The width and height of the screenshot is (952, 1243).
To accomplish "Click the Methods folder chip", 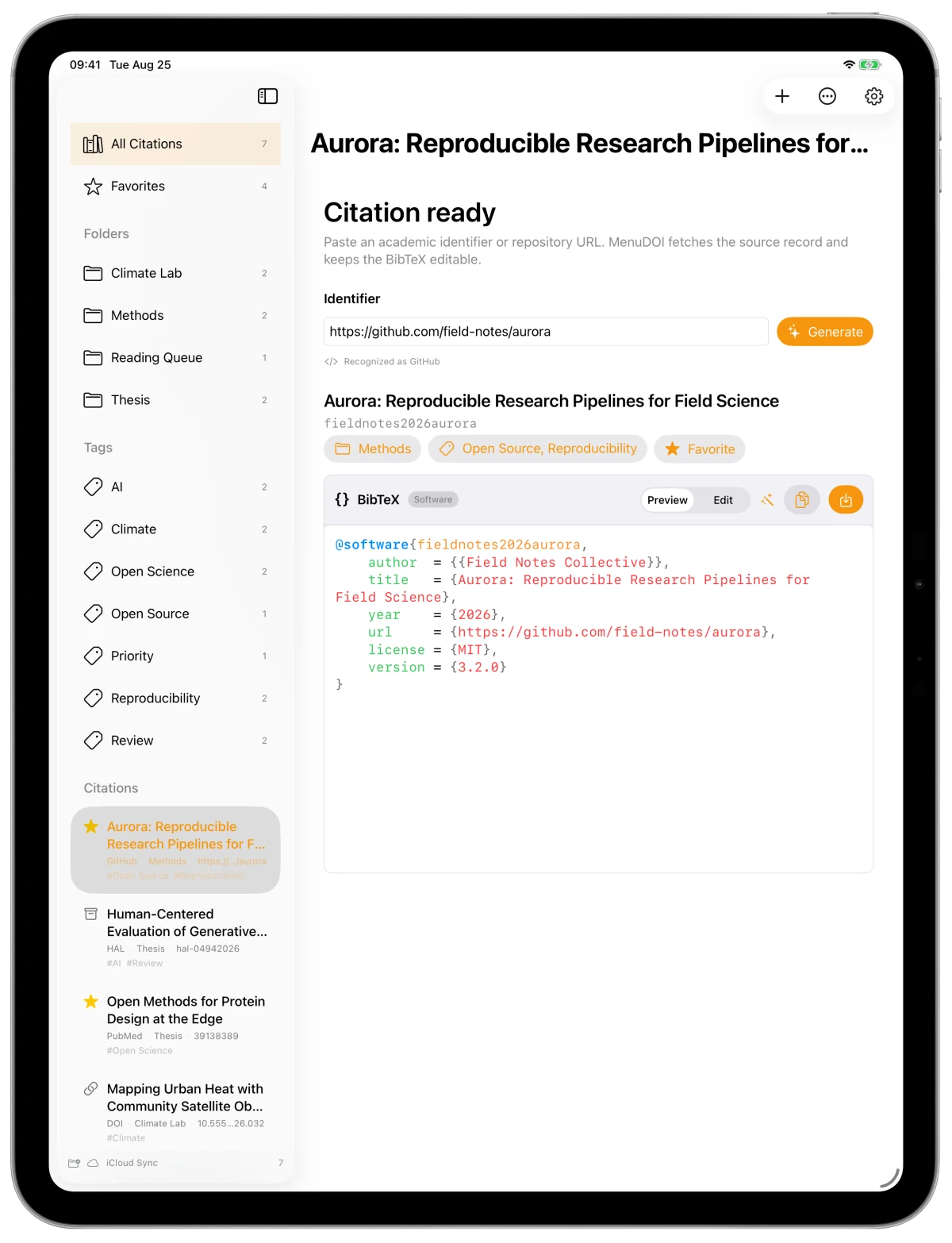I will pos(373,449).
